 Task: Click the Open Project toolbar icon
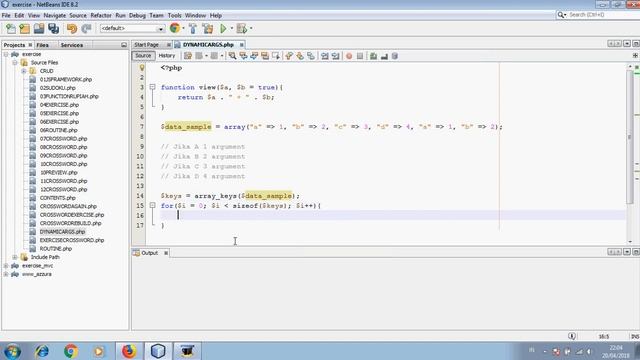point(39,28)
